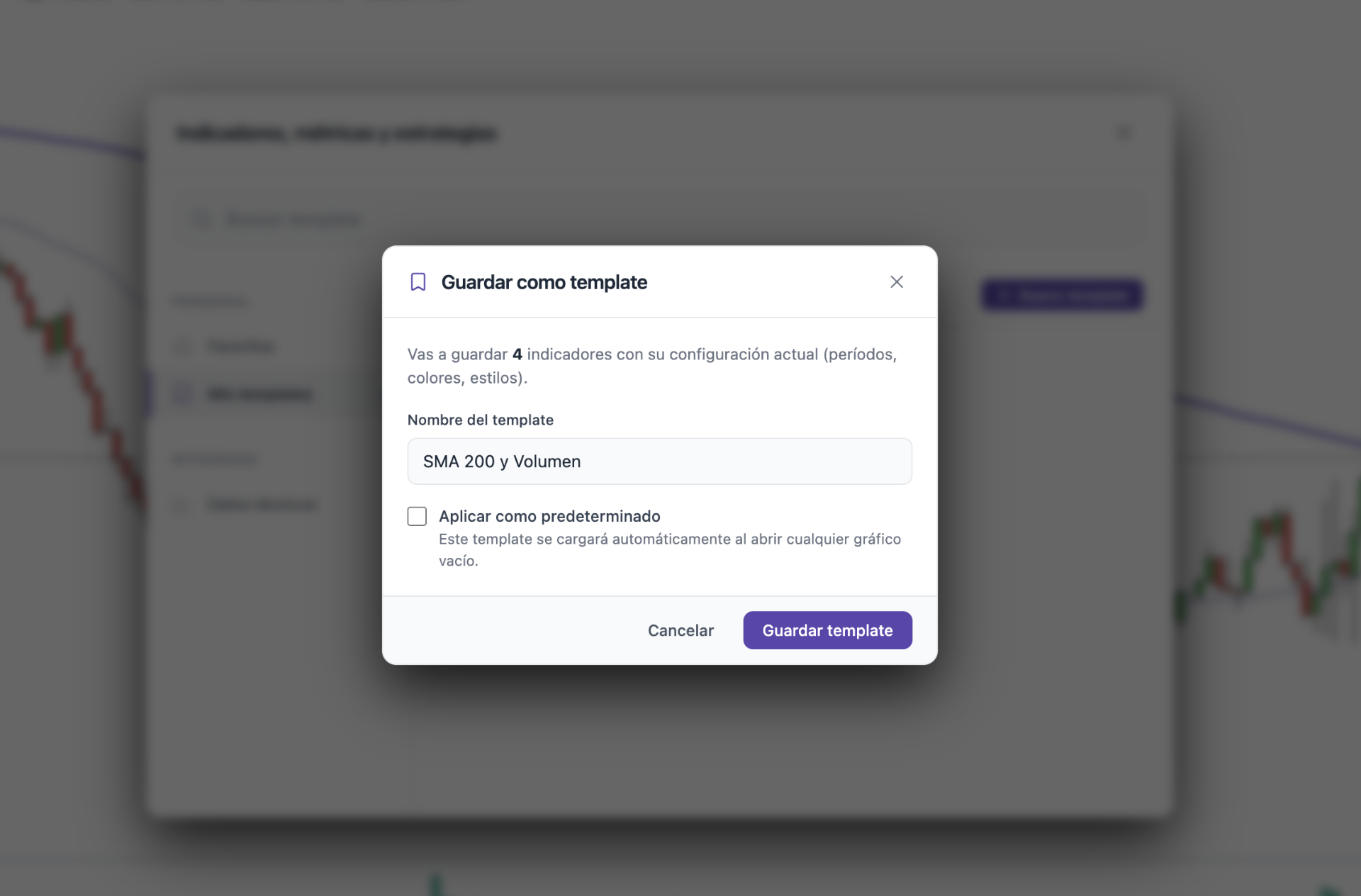The width and height of the screenshot is (1361, 896).
Task: Click the SMA 200 y Volumen text
Action: click(502, 461)
